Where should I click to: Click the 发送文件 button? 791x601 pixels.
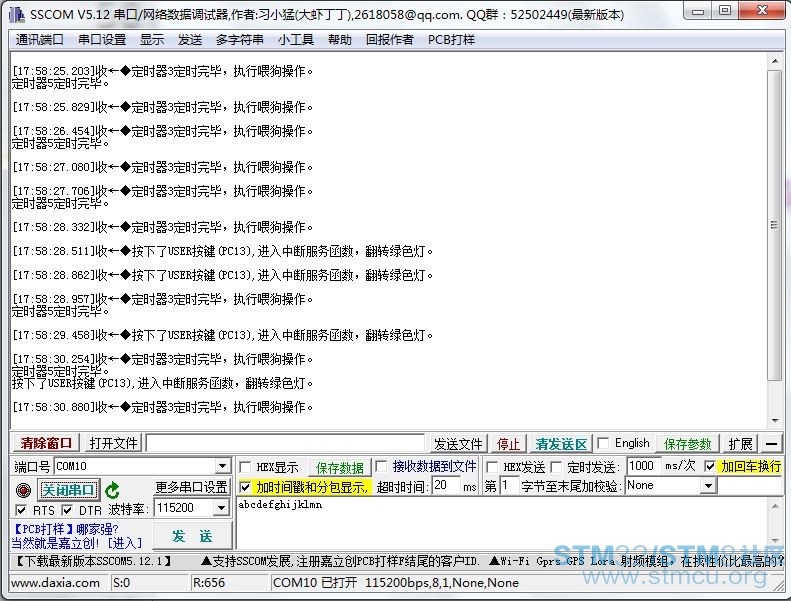[x=458, y=444]
